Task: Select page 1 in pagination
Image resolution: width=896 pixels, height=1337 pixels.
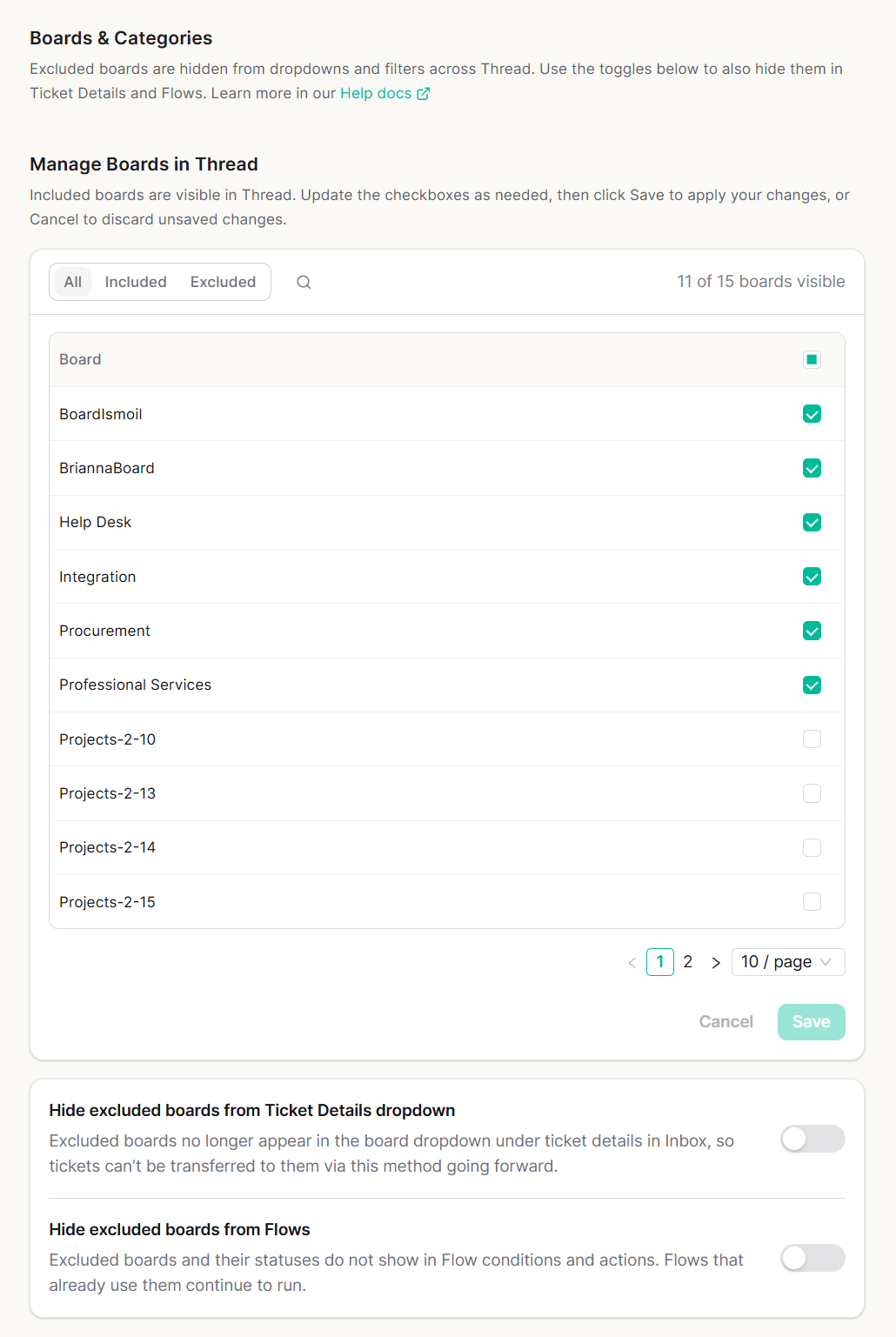Action: [x=660, y=962]
